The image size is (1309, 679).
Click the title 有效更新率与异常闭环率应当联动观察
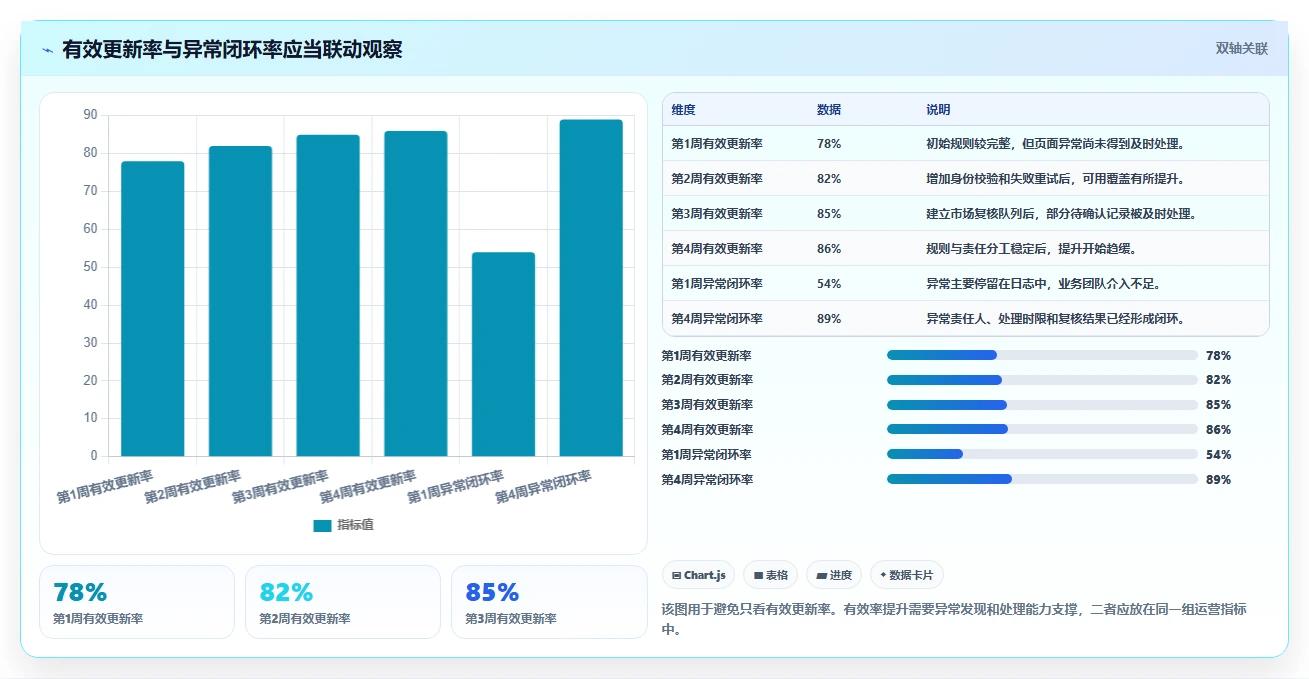pos(232,50)
